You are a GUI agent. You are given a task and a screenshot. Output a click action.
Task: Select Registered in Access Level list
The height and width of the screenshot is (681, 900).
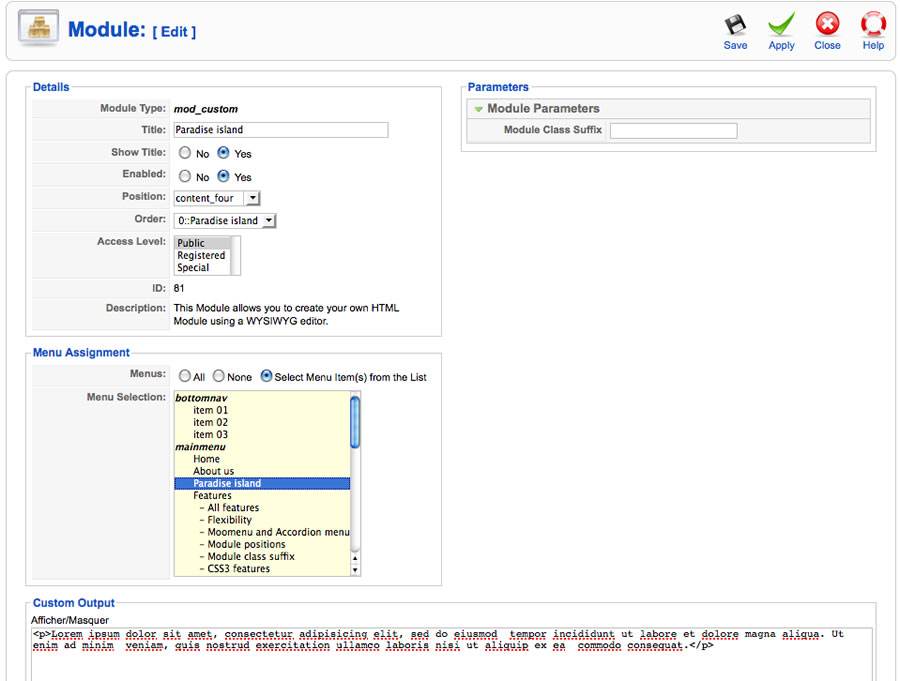[203, 256]
